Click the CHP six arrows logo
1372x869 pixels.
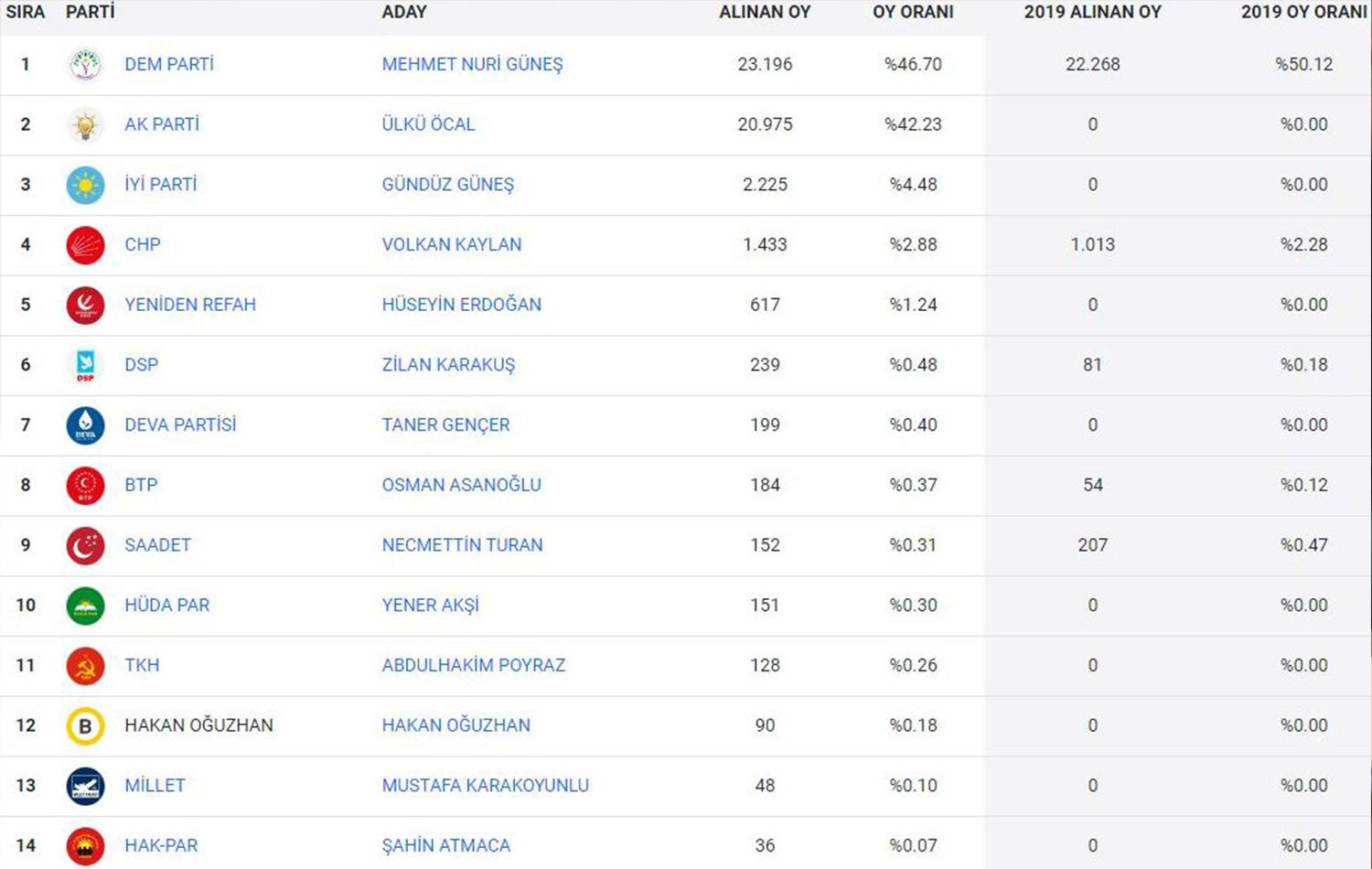click(x=85, y=245)
